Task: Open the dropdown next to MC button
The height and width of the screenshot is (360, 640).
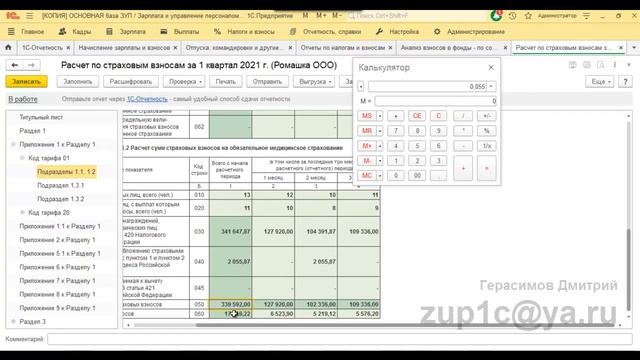Action: (x=380, y=176)
